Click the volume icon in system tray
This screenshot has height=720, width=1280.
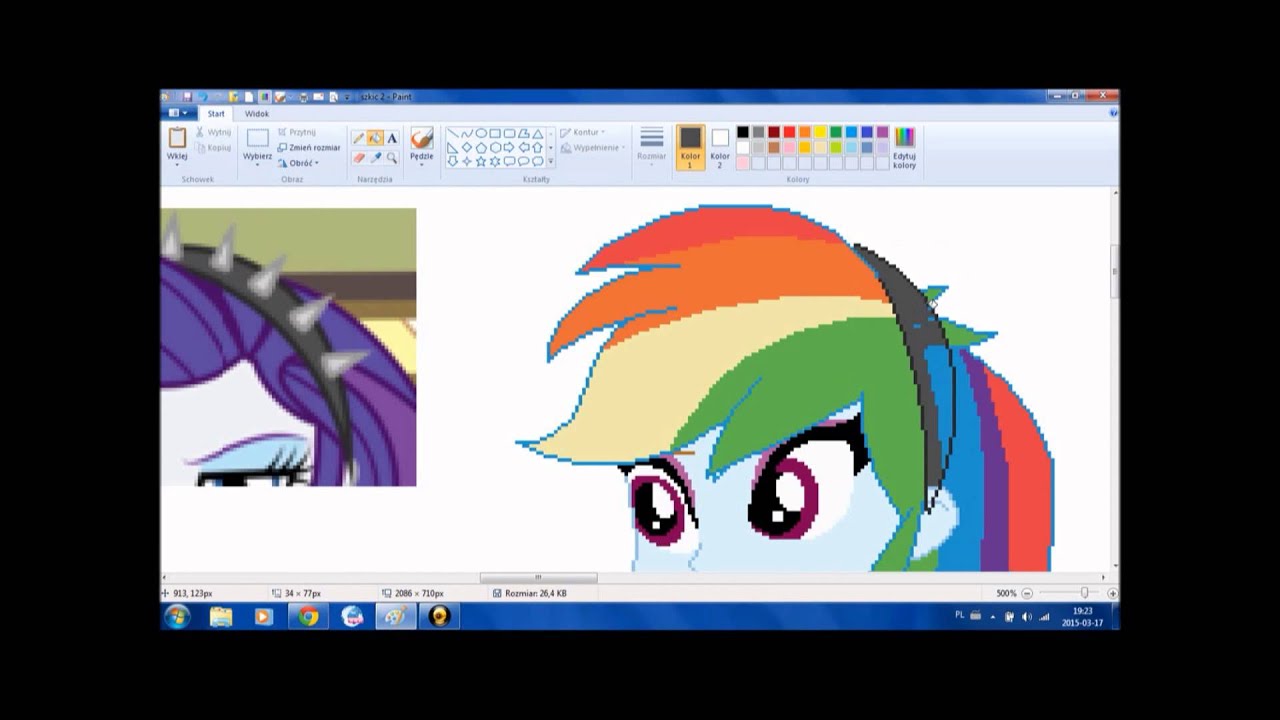coord(1027,617)
